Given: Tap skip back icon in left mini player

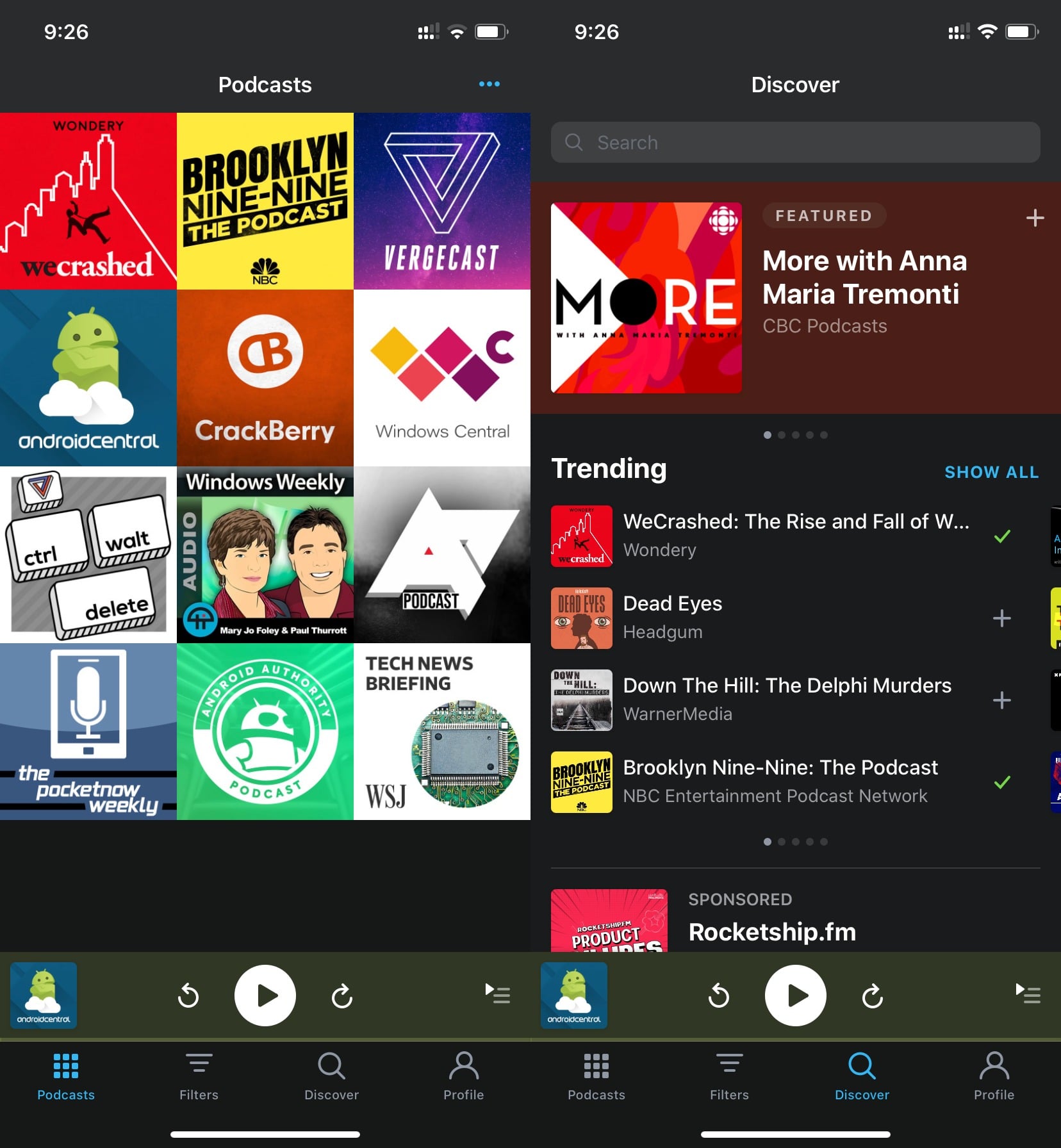Looking at the screenshot, I should point(188,996).
